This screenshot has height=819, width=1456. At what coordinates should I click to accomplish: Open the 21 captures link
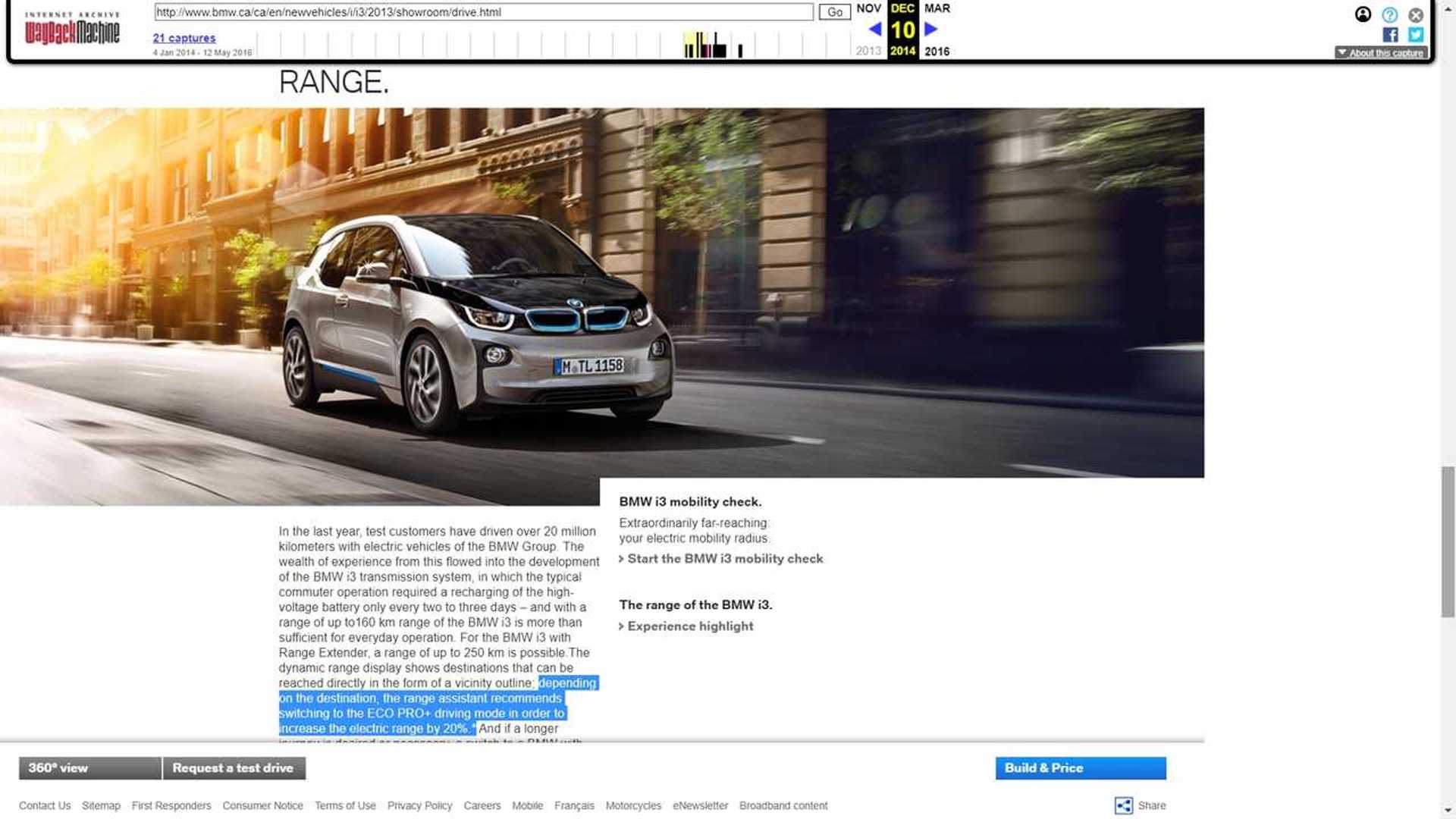point(184,38)
